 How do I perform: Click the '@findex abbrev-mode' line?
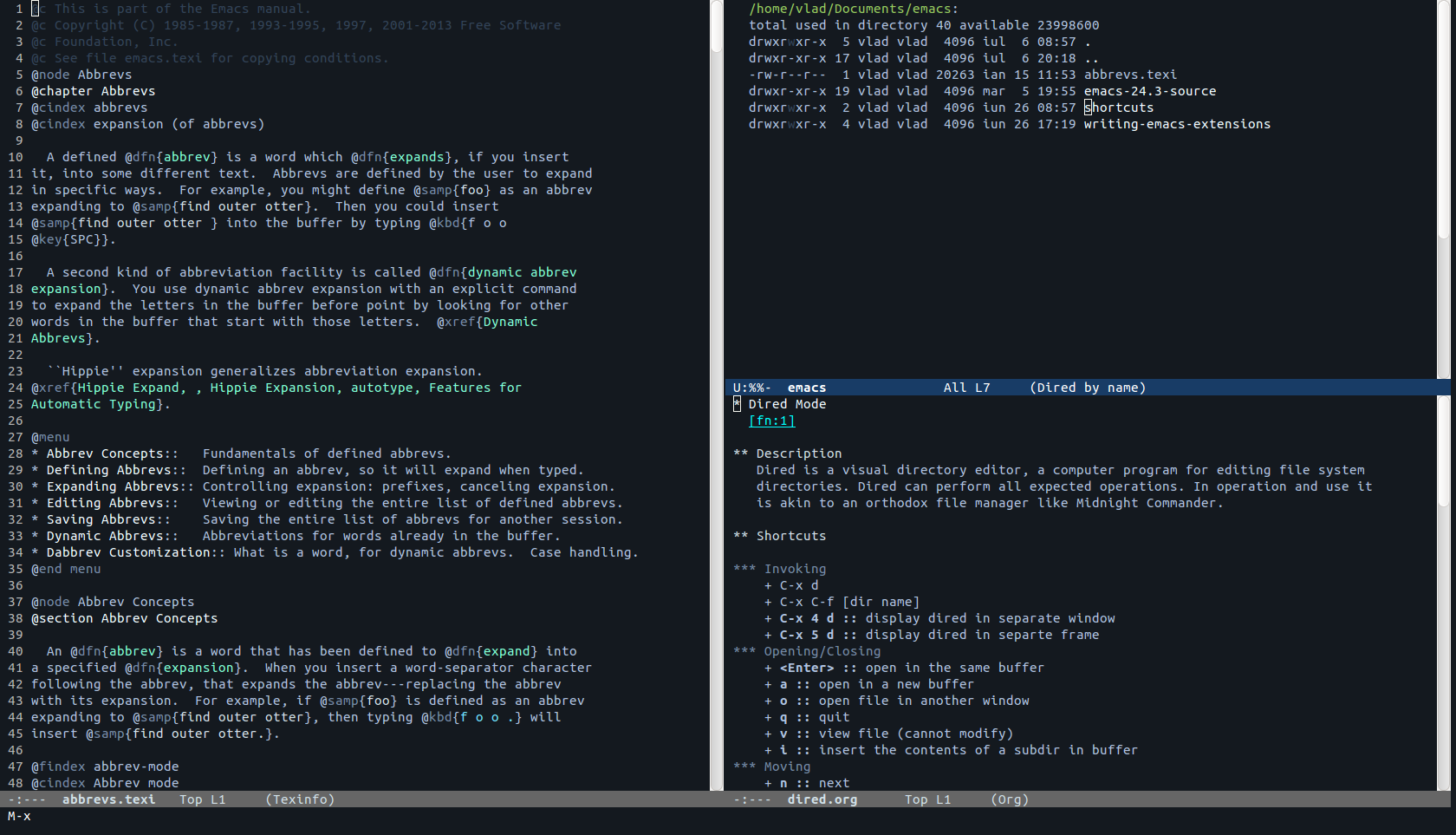[x=105, y=767]
